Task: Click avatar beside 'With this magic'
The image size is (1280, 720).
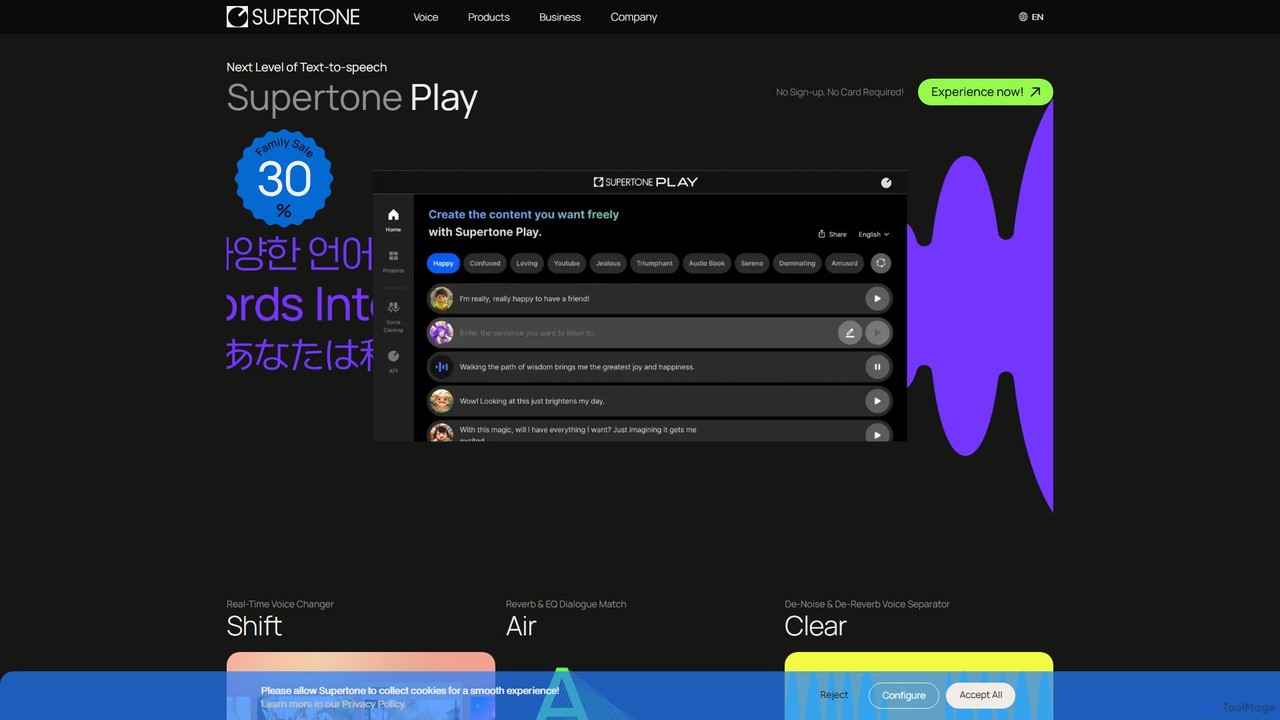Action: 441,432
